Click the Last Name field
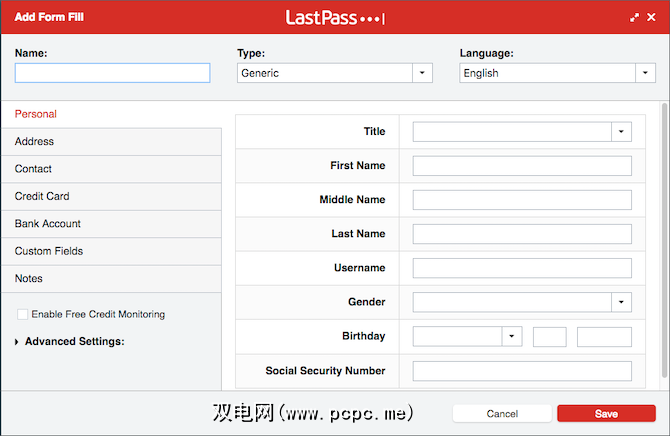 pyautogui.click(x=522, y=234)
